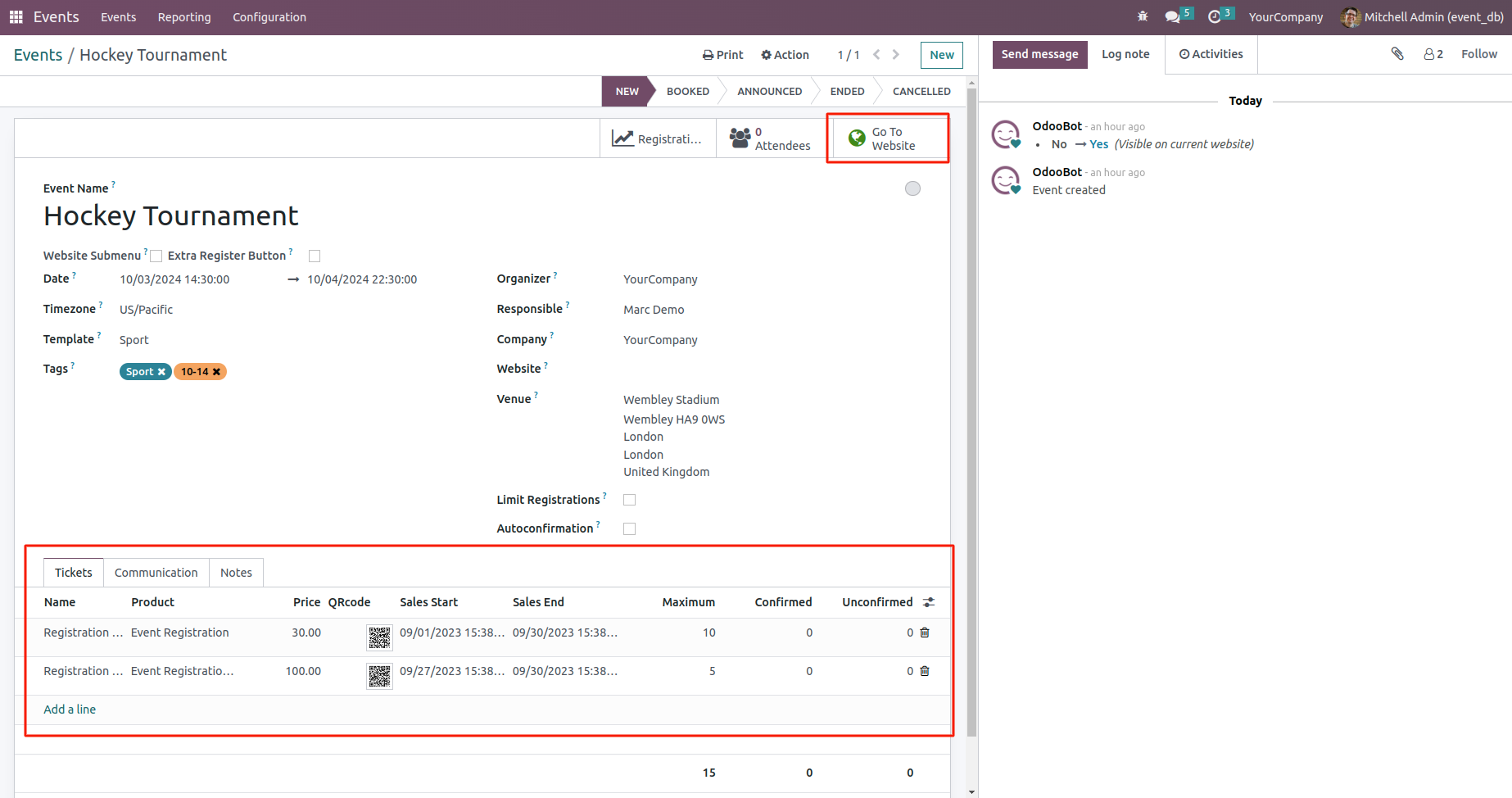Click the end date 10/04/2024 field
The image size is (1512, 798).
362,279
